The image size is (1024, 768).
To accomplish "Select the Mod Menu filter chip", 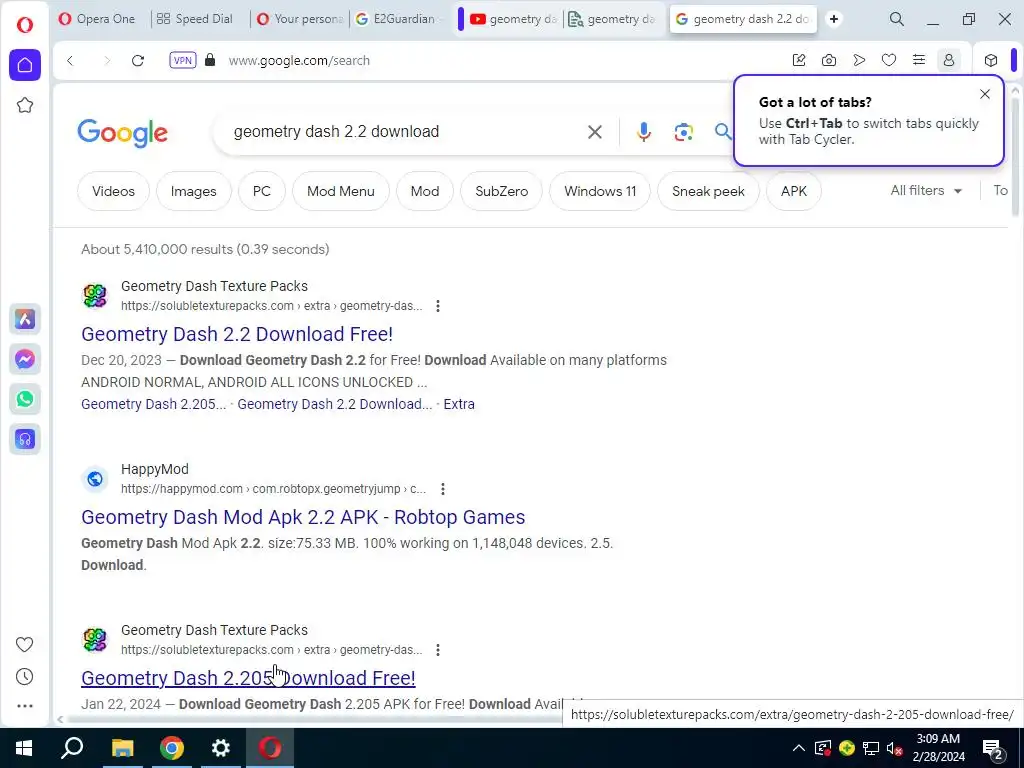I will pyautogui.click(x=341, y=191).
